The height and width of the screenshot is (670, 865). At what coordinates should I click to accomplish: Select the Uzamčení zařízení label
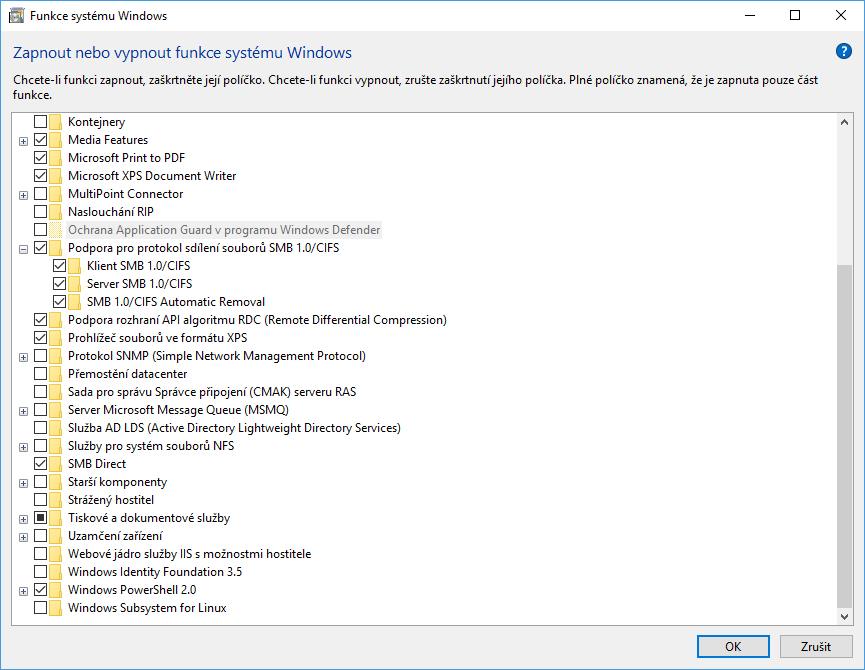point(115,536)
